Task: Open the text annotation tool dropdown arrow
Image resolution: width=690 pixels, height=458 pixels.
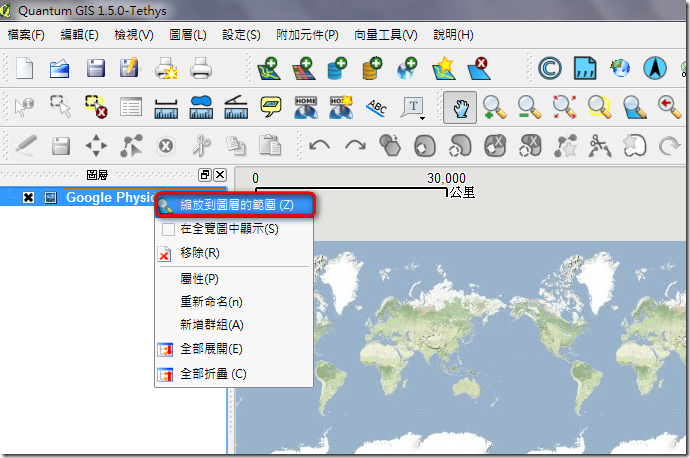Action: tap(422, 119)
